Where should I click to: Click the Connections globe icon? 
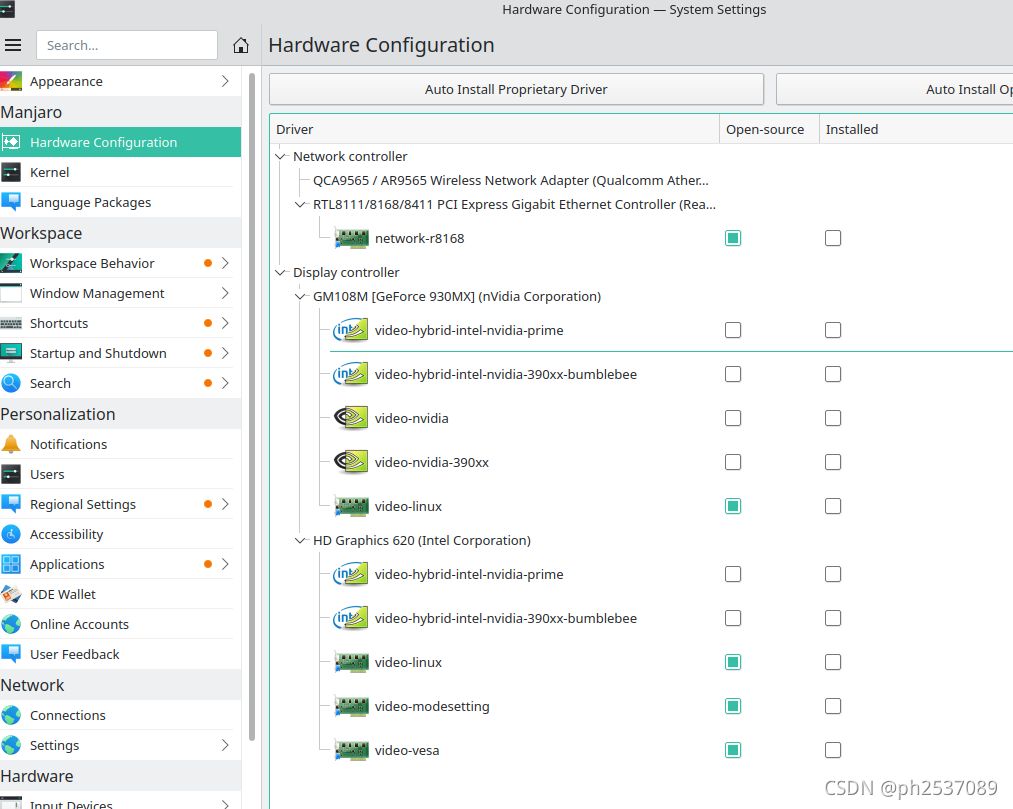pos(11,715)
